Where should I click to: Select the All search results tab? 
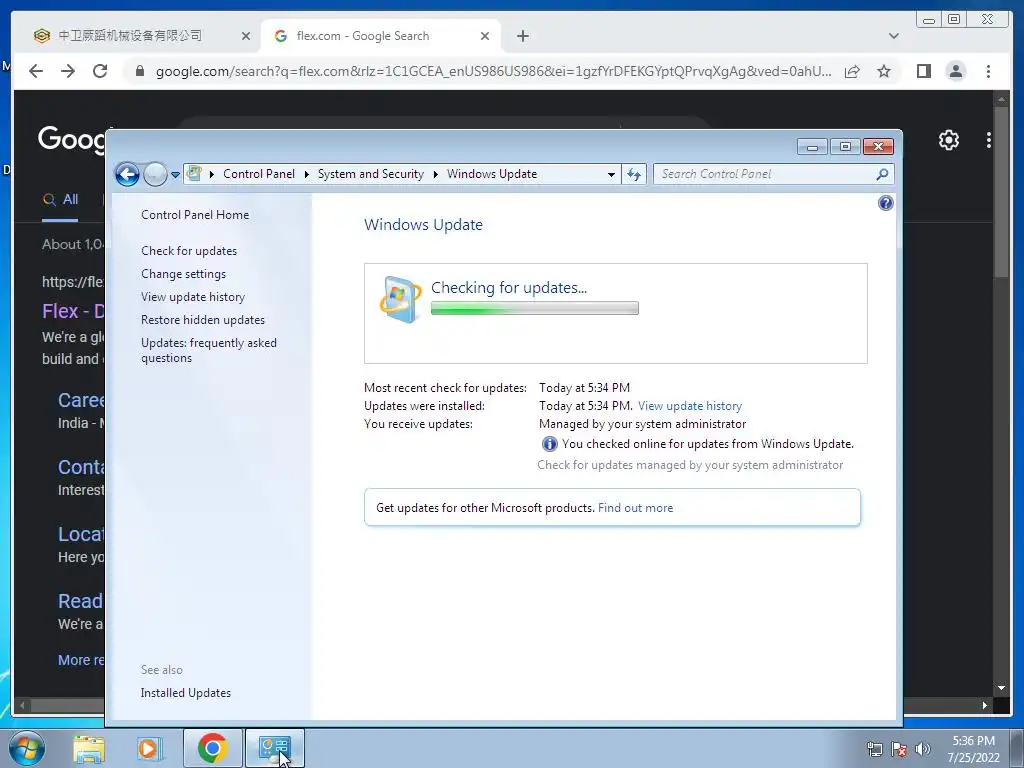coord(60,200)
